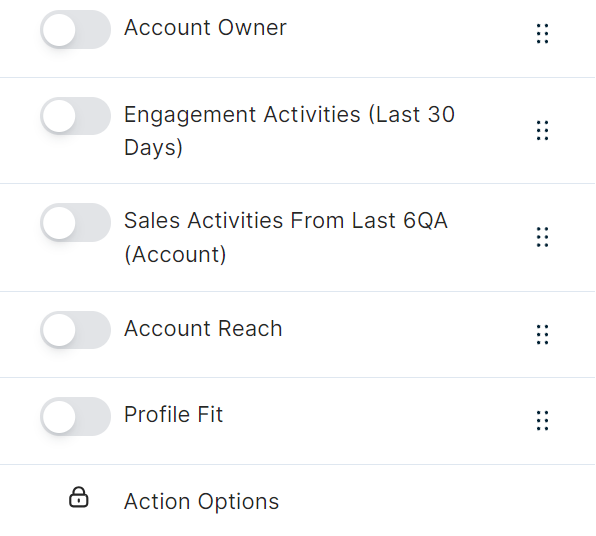Viewport: 596px width, 536px height.
Task: Enable the Account Owner toggle
Action: pyautogui.click(x=76, y=30)
